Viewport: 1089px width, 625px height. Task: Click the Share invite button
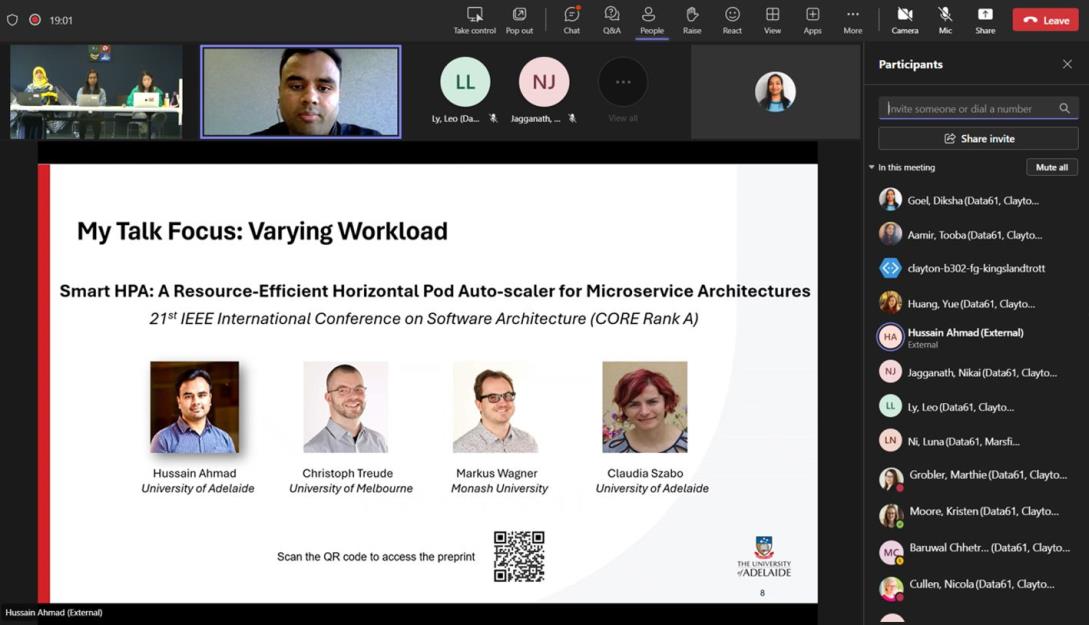coord(979,139)
